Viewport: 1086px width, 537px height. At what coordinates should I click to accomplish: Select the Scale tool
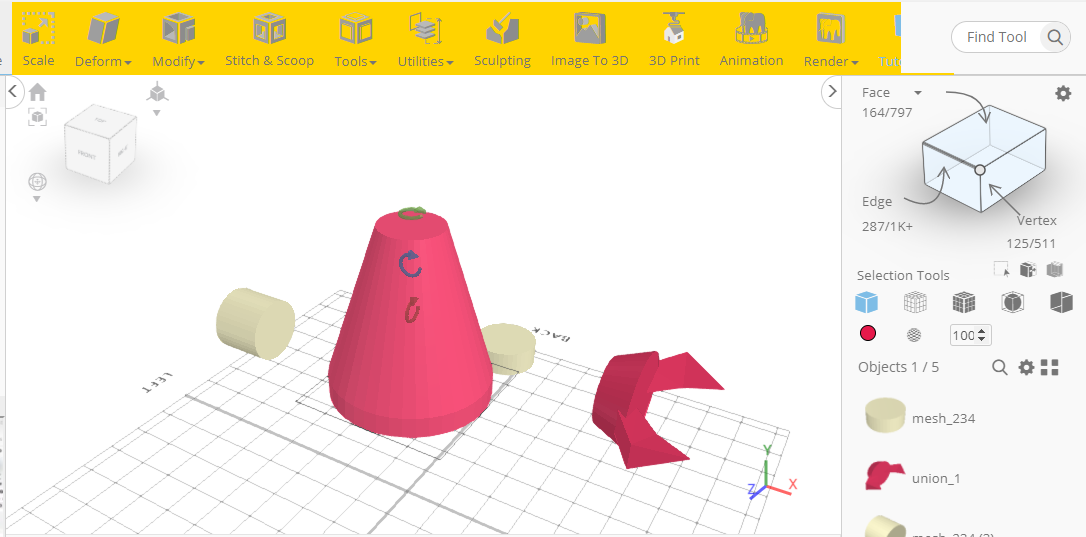click(x=38, y=40)
